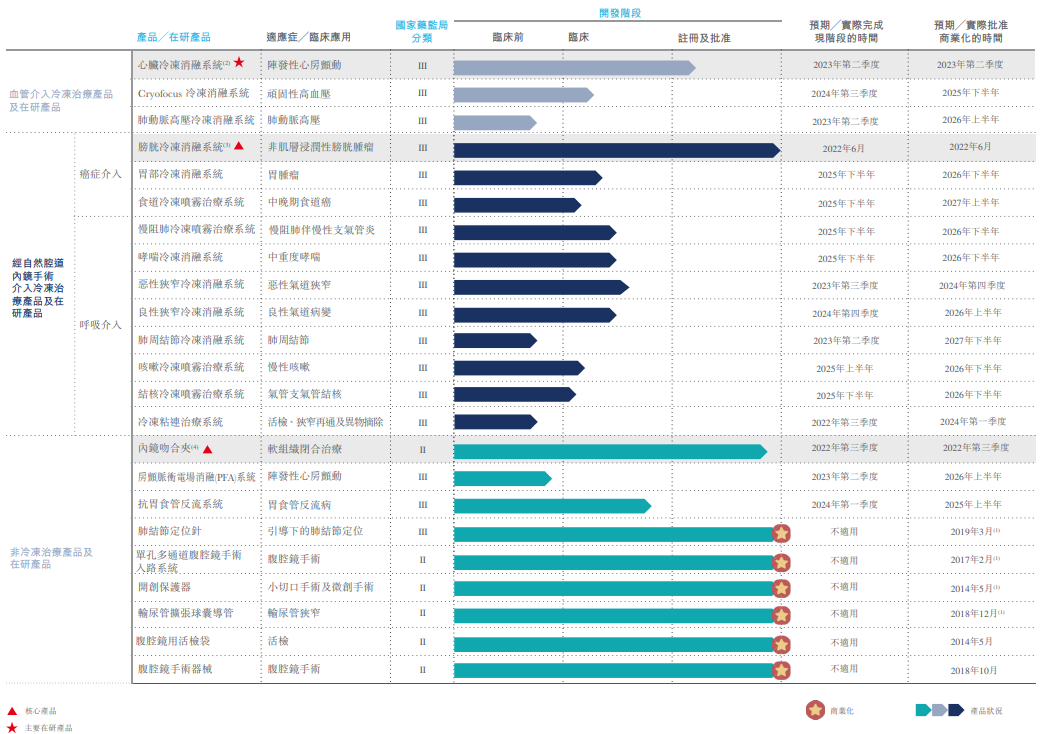Click approval date 2018年12月

click(x=977, y=614)
